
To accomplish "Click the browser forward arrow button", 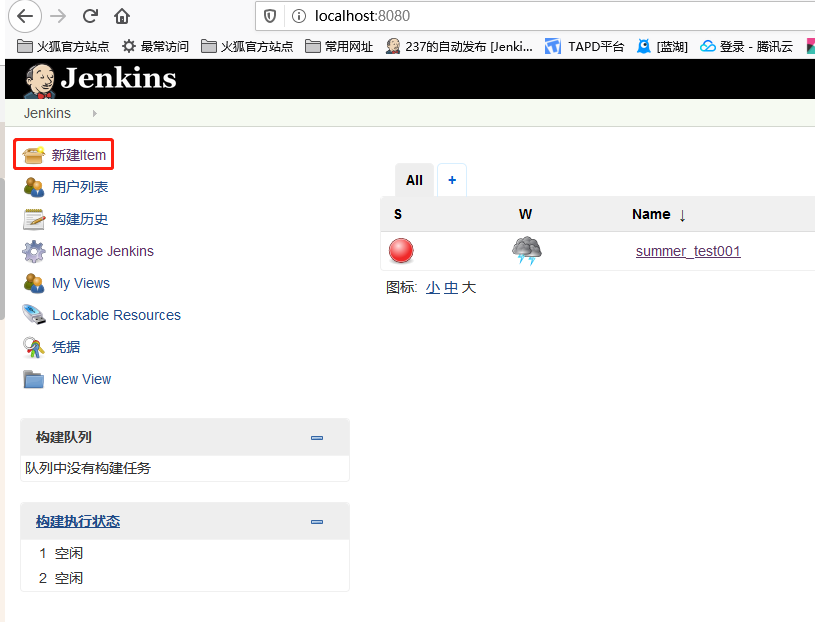I will 58,16.
